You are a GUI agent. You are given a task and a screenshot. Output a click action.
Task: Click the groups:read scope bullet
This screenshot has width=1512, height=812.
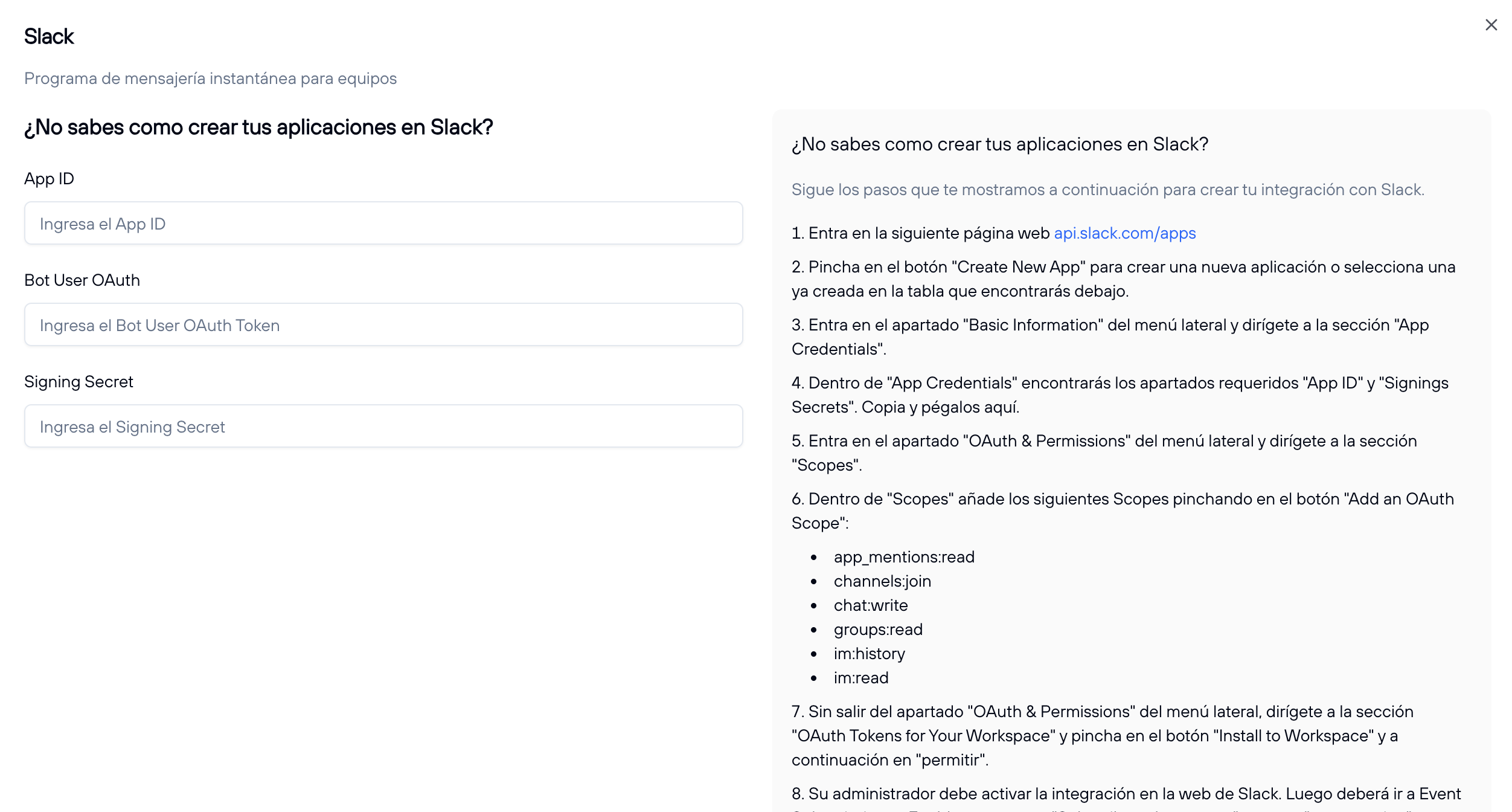tap(877, 629)
